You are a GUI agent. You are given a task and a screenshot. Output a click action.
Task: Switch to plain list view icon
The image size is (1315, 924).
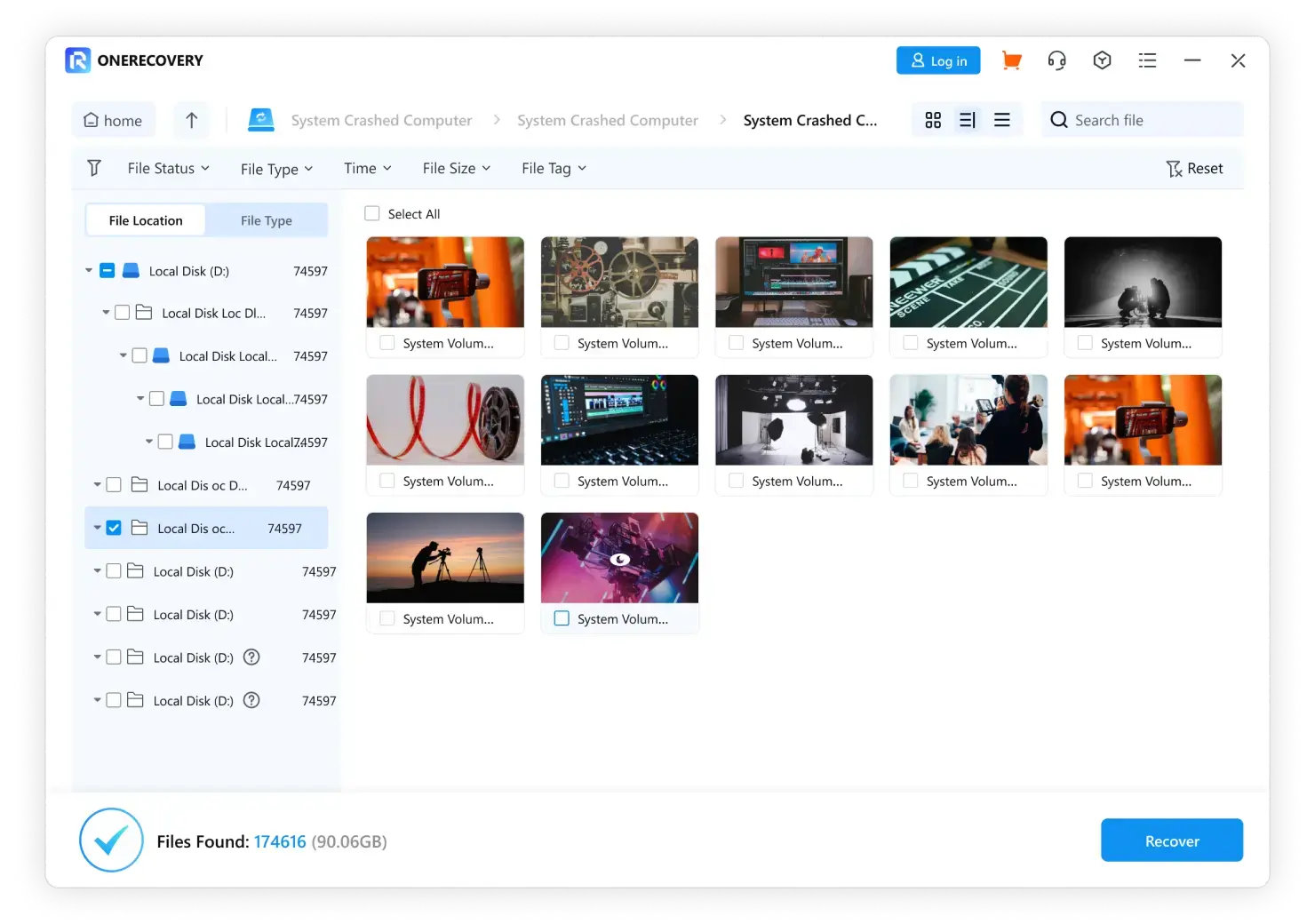coord(1001,120)
